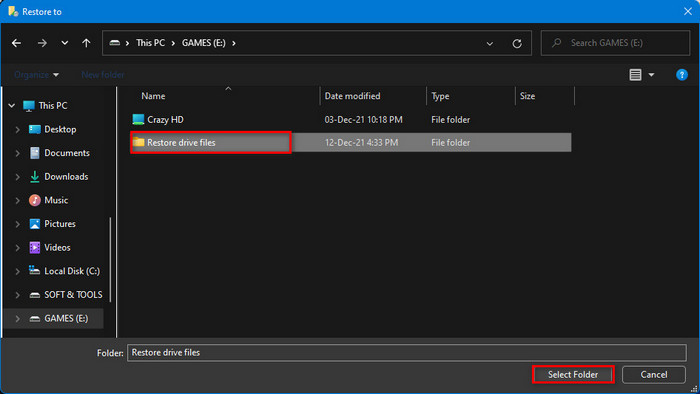Open the blue help icon
Screen dimensions: 700x394
point(682,75)
